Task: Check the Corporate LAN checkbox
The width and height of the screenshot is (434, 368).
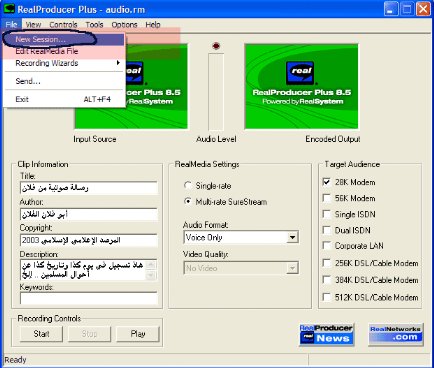Action: [327, 246]
